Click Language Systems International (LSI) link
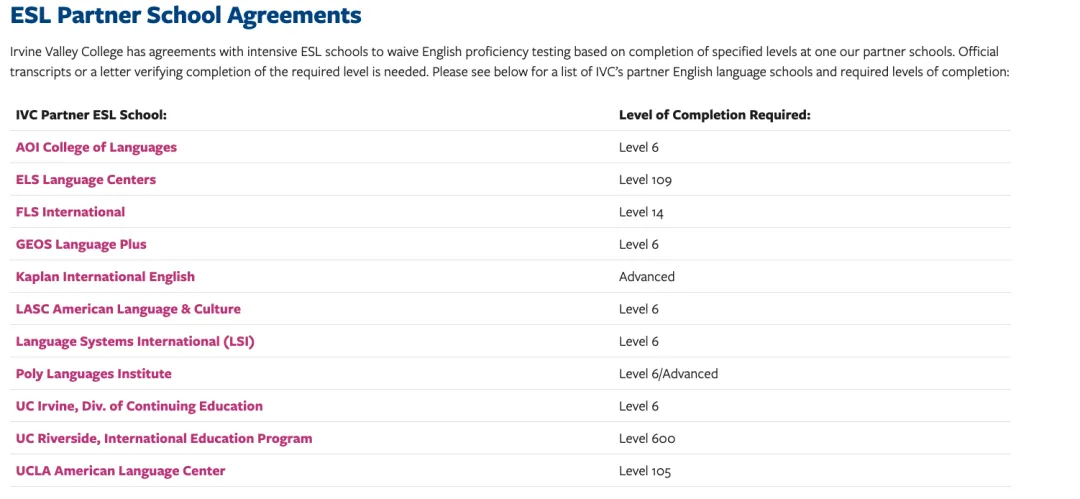 pos(135,341)
